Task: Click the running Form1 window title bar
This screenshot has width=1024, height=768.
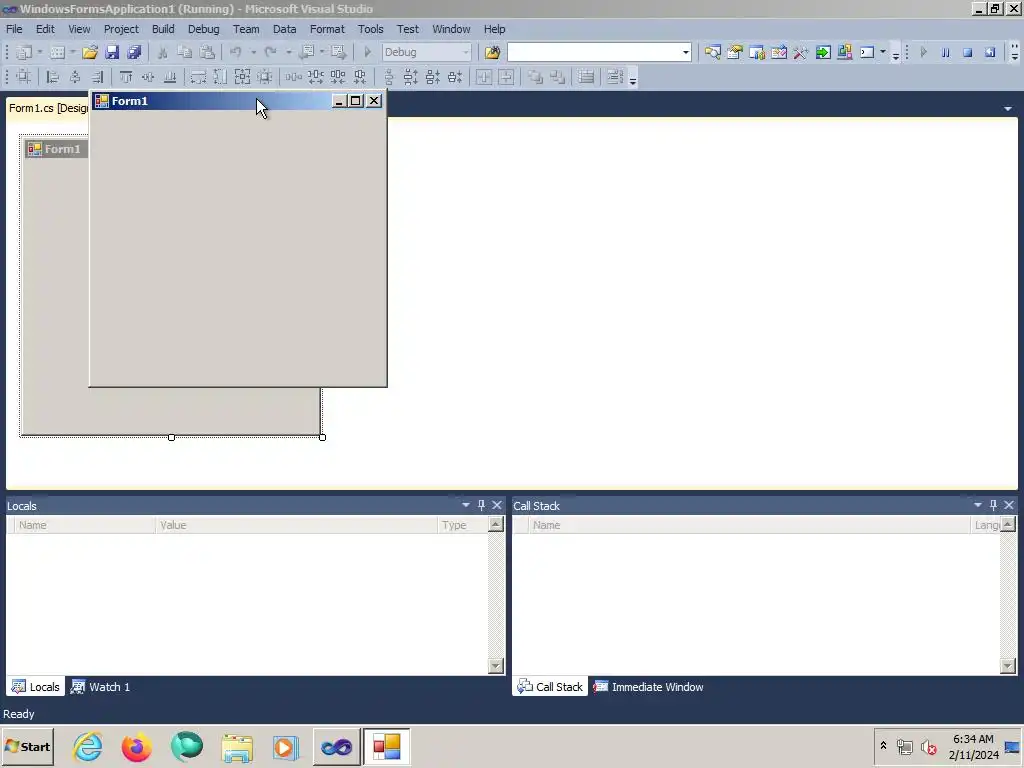Action: tap(238, 101)
